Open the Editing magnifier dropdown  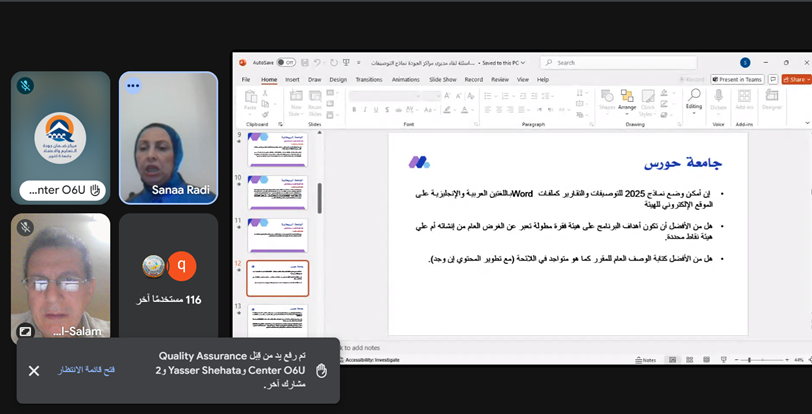pos(694,101)
